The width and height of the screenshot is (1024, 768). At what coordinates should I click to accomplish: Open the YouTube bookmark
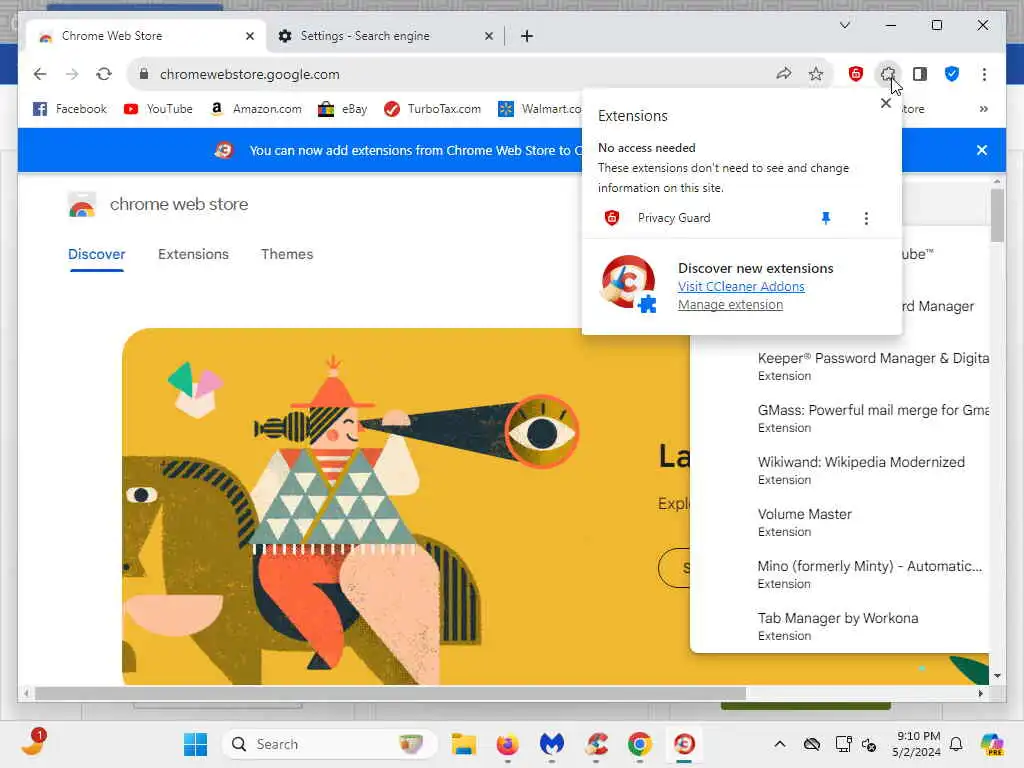point(158,109)
